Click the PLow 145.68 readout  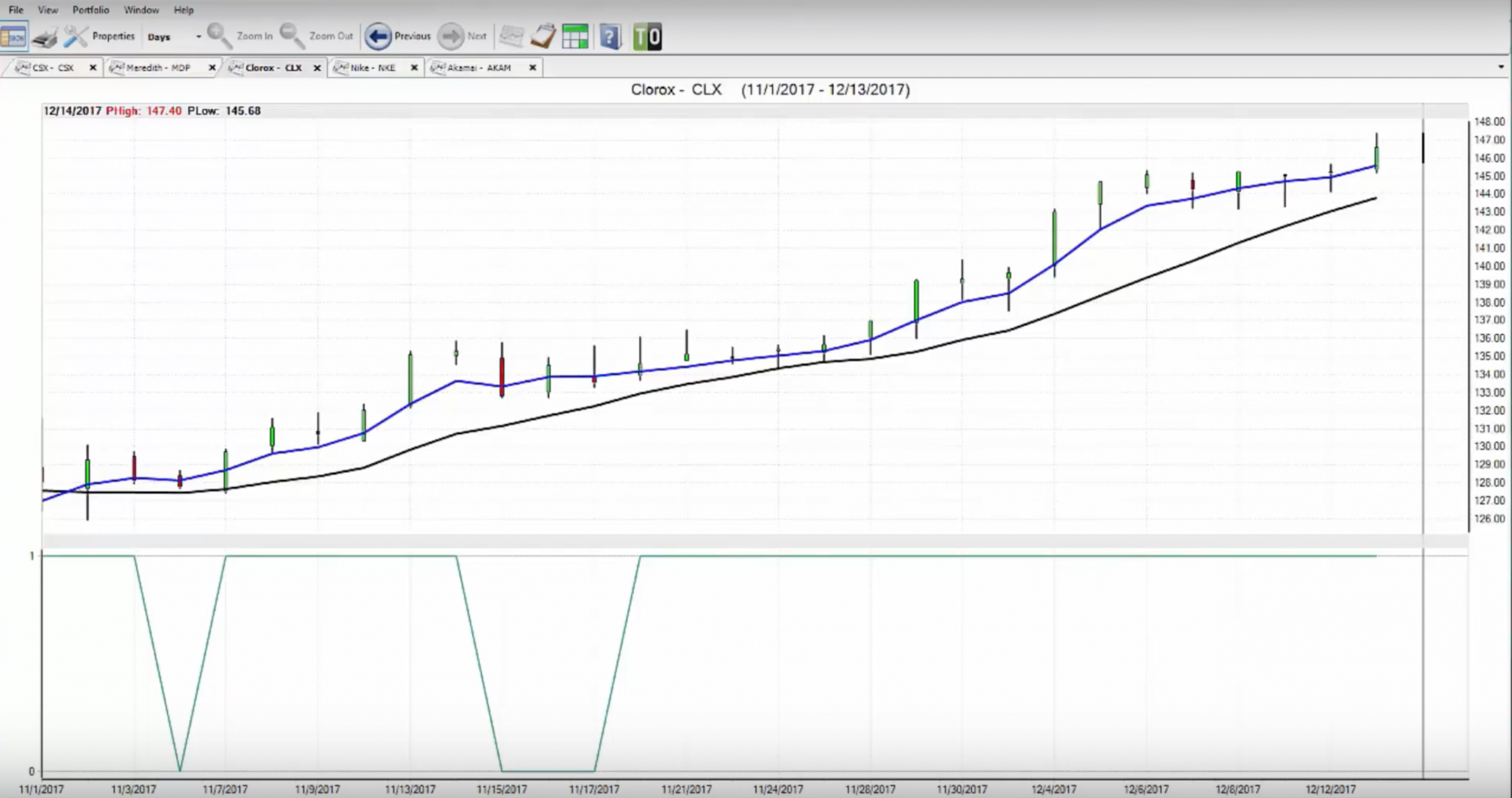coord(224,111)
